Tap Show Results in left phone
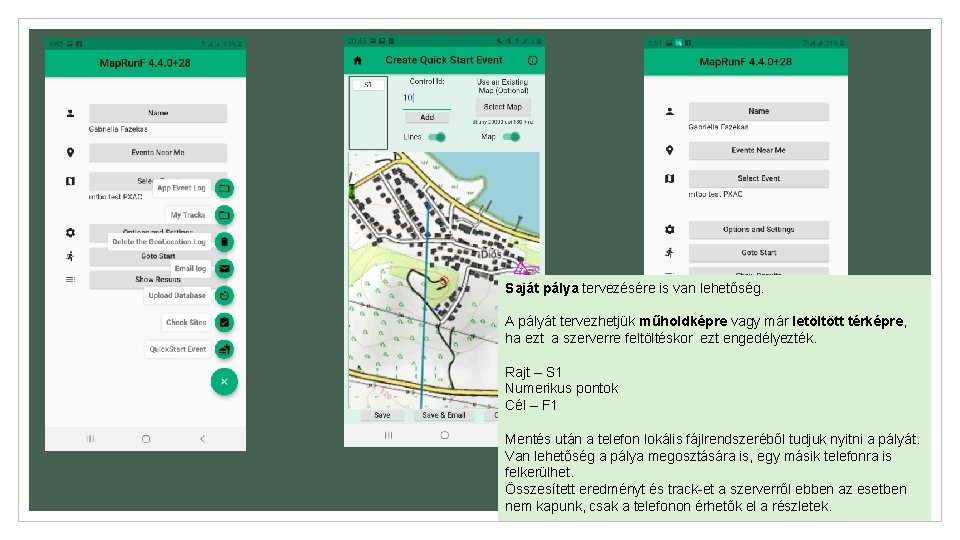Viewport: 960px width, 540px height. [x=158, y=280]
